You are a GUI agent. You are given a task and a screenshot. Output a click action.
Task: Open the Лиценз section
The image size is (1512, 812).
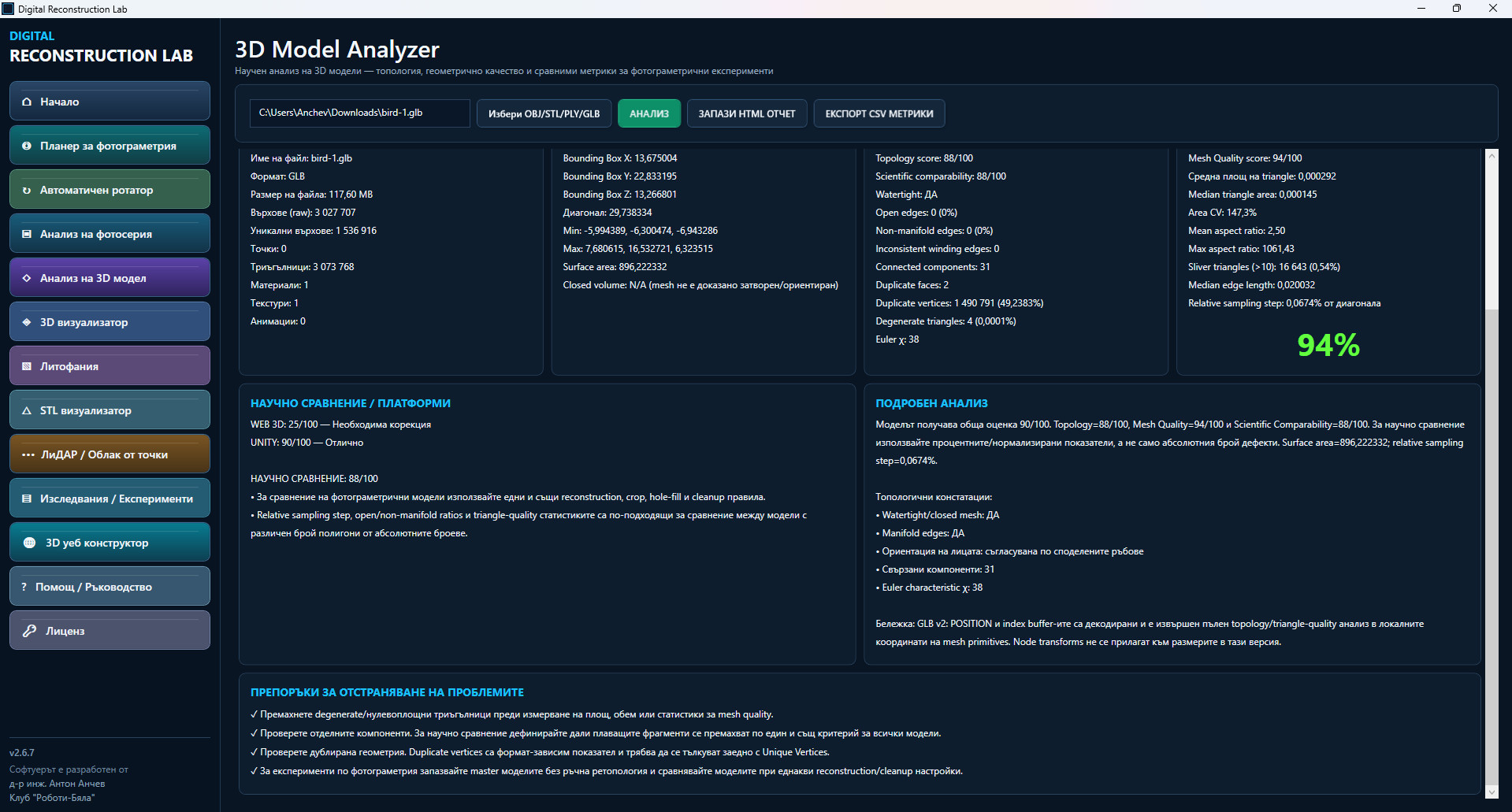pos(110,631)
